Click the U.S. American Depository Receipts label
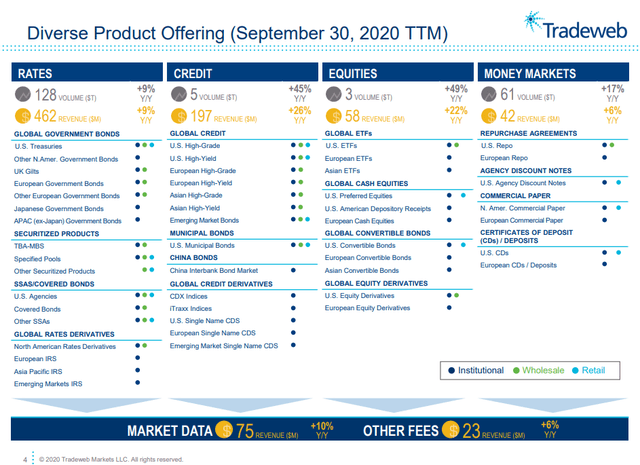This screenshot has width=640, height=465. click(x=378, y=209)
